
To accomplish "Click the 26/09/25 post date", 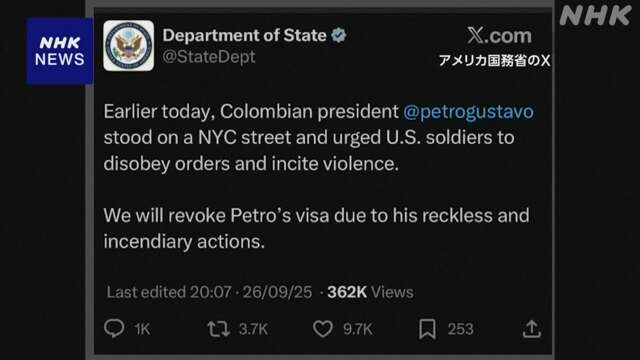I will click(x=277, y=292).
